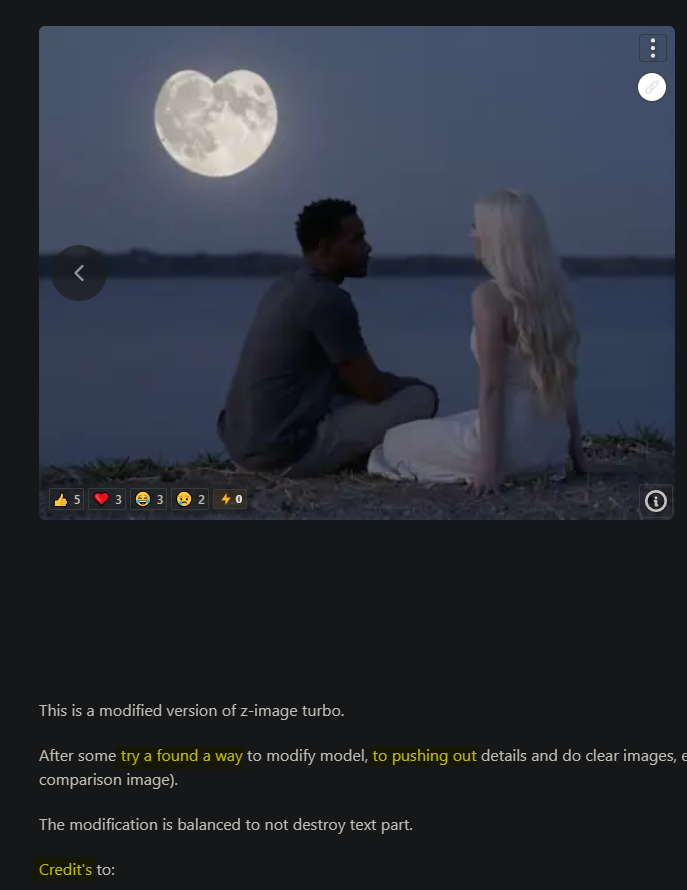Click highlighted word "Credit's"
Viewport: 687px width, 890px height.
coord(65,870)
